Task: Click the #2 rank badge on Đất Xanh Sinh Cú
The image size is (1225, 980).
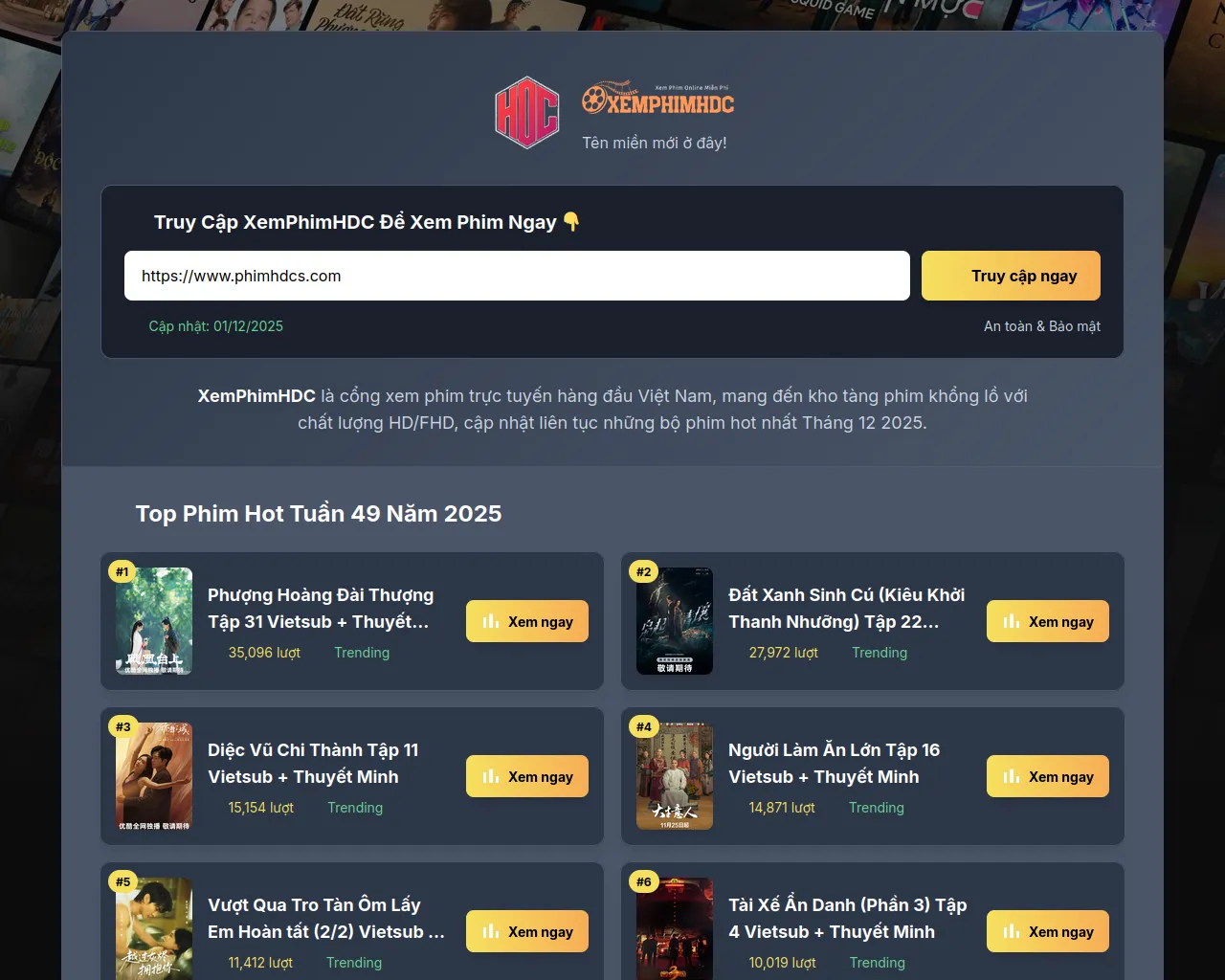Action: (x=643, y=571)
